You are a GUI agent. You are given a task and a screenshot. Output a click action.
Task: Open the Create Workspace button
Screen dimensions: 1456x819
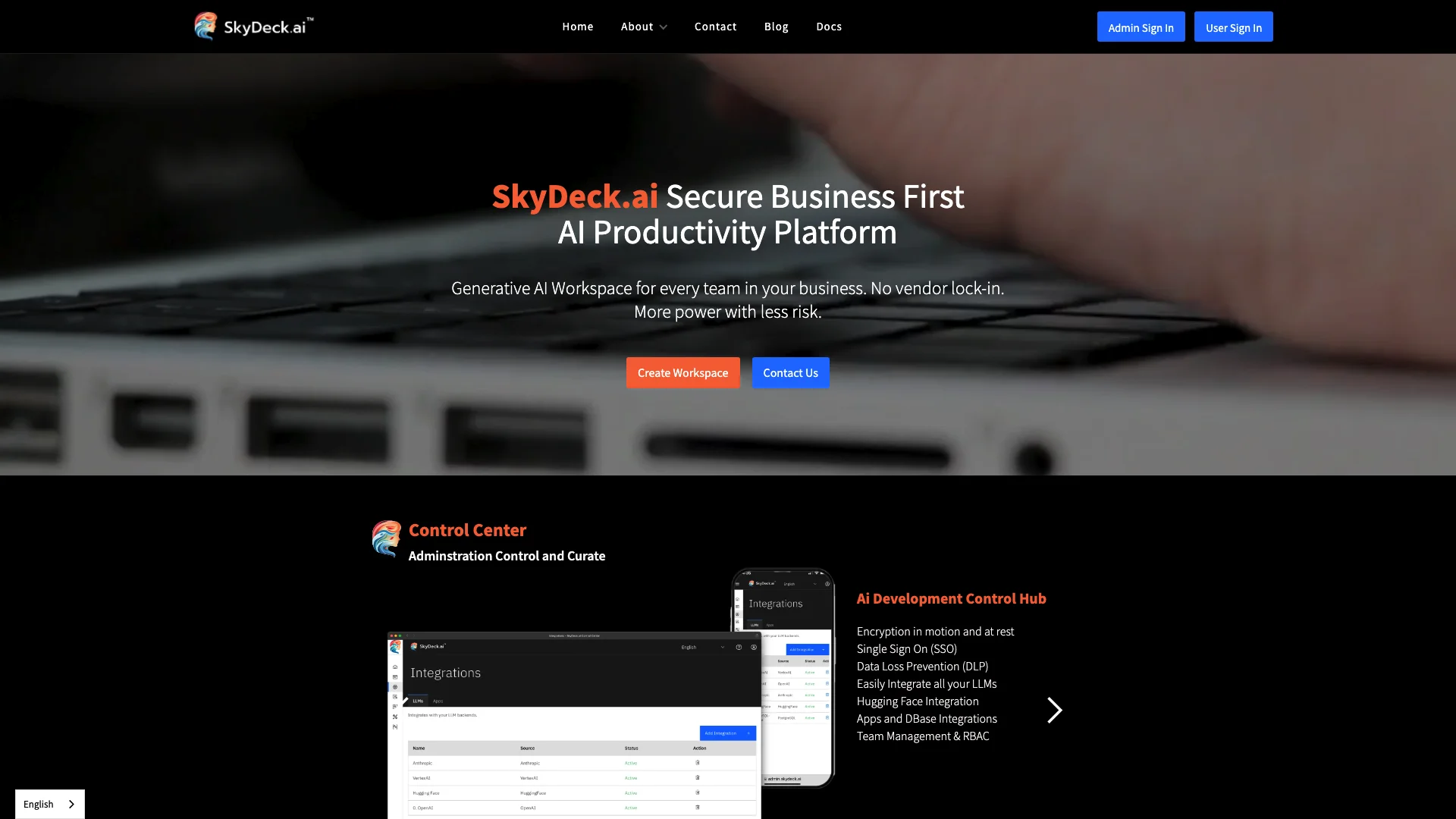683,372
